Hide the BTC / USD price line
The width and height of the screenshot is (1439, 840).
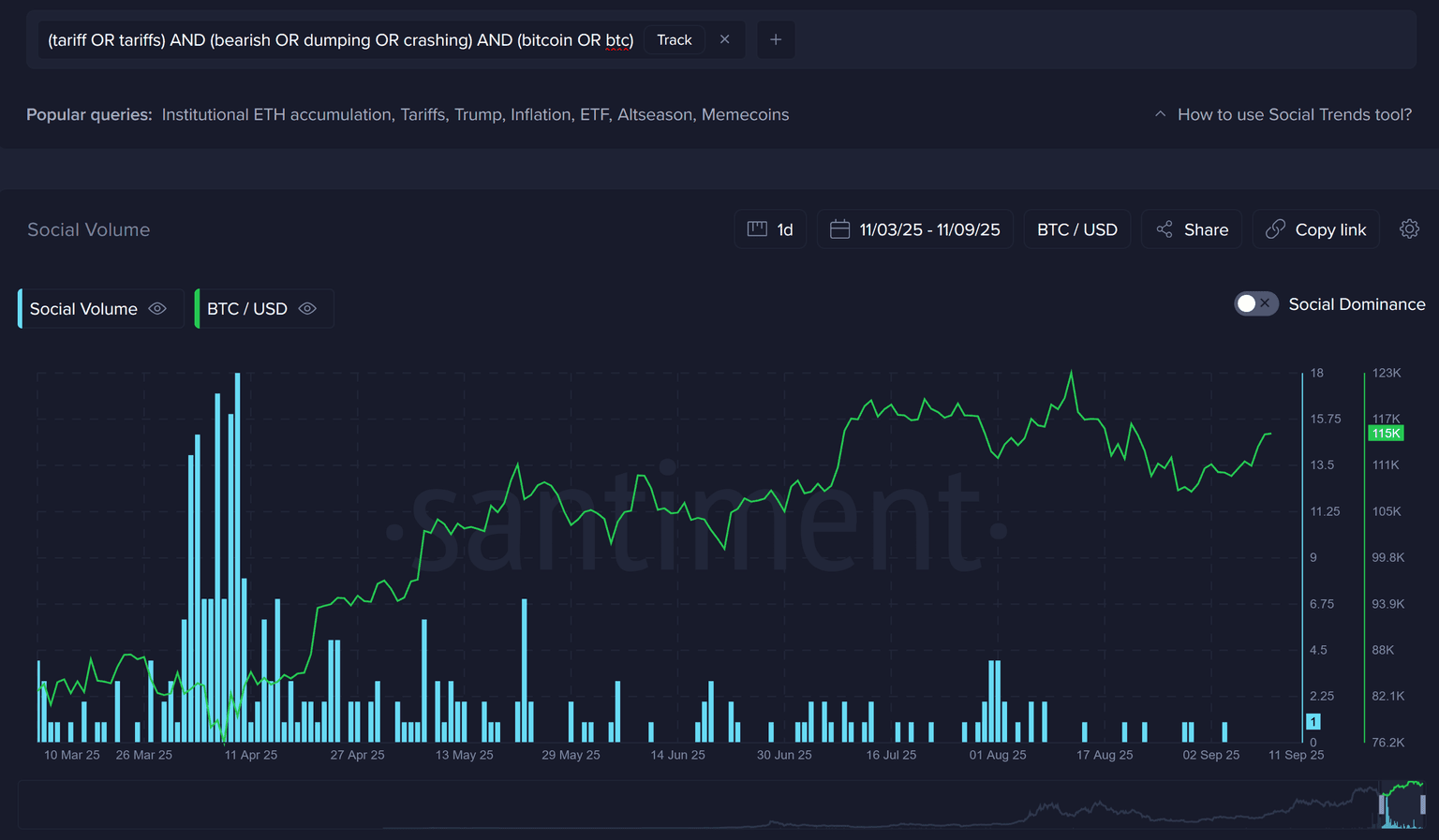click(307, 309)
